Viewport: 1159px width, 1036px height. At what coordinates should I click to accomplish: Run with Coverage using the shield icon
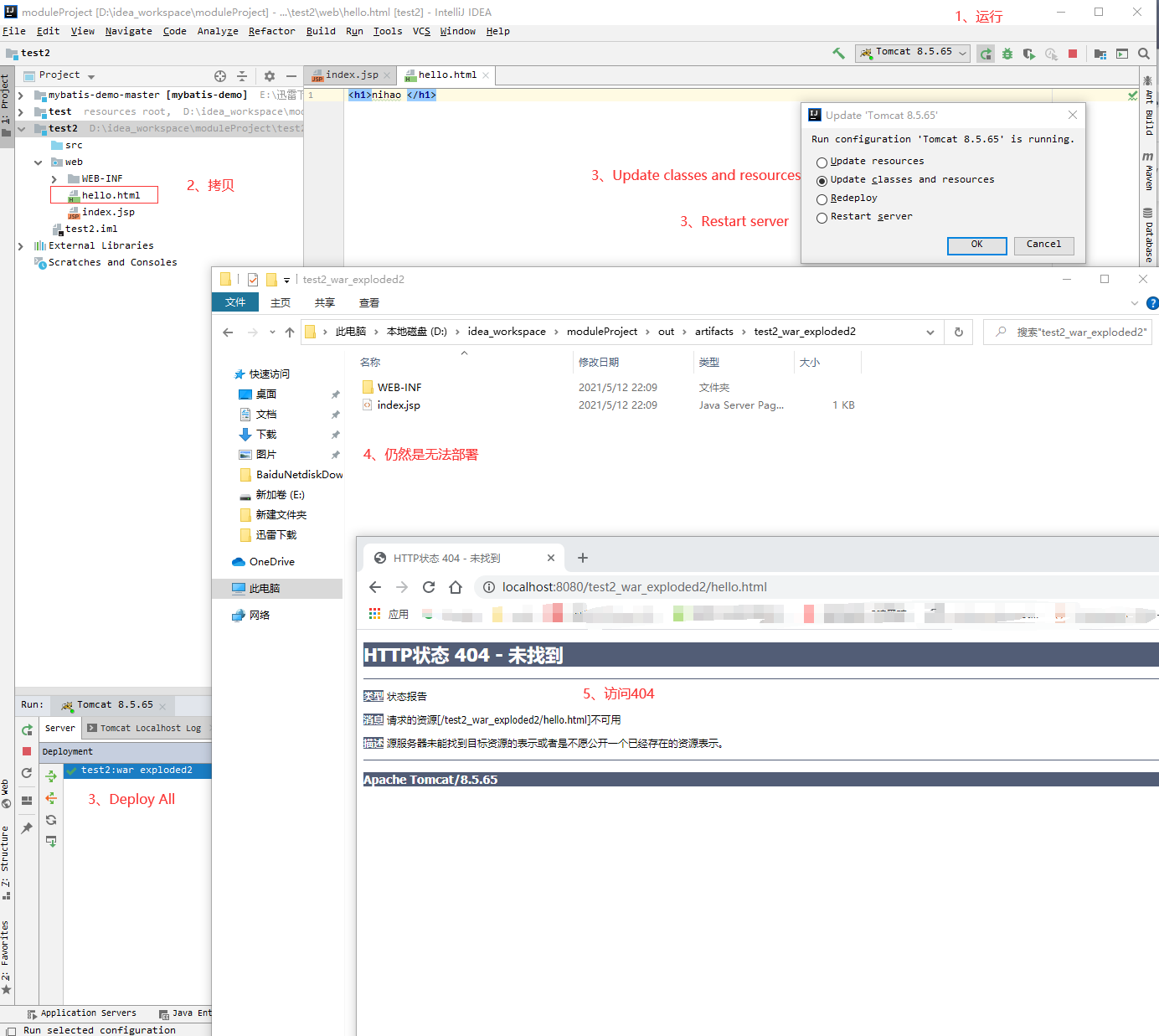[x=1029, y=54]
